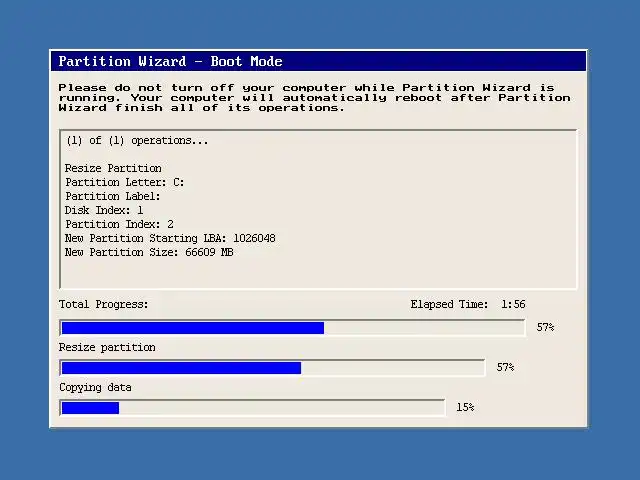Click the 'Partition Letter: C:' line

(x=124, y=182)
